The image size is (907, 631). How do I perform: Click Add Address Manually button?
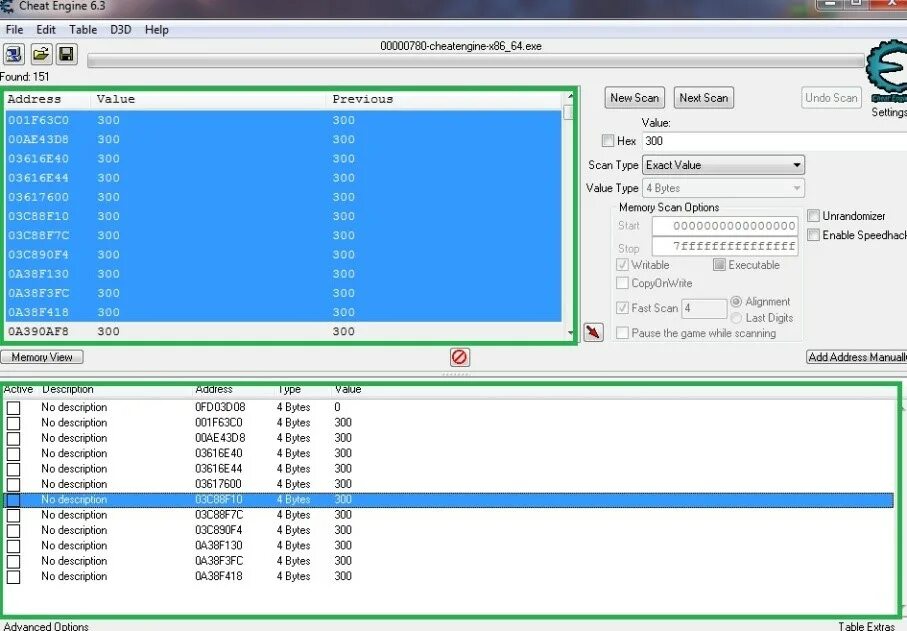point(857,357)
